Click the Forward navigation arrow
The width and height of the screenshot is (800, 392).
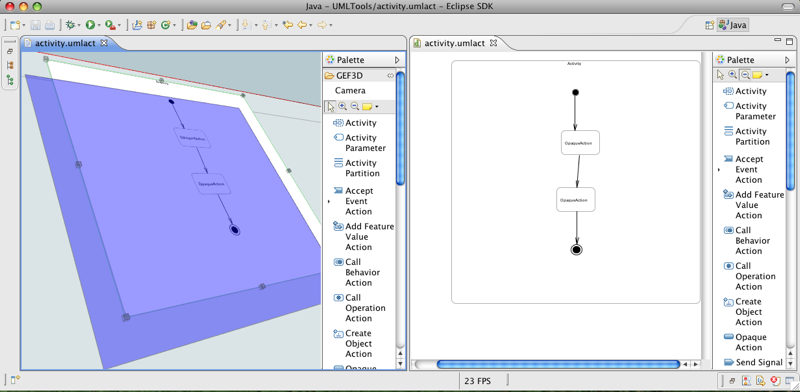[321, 24]
